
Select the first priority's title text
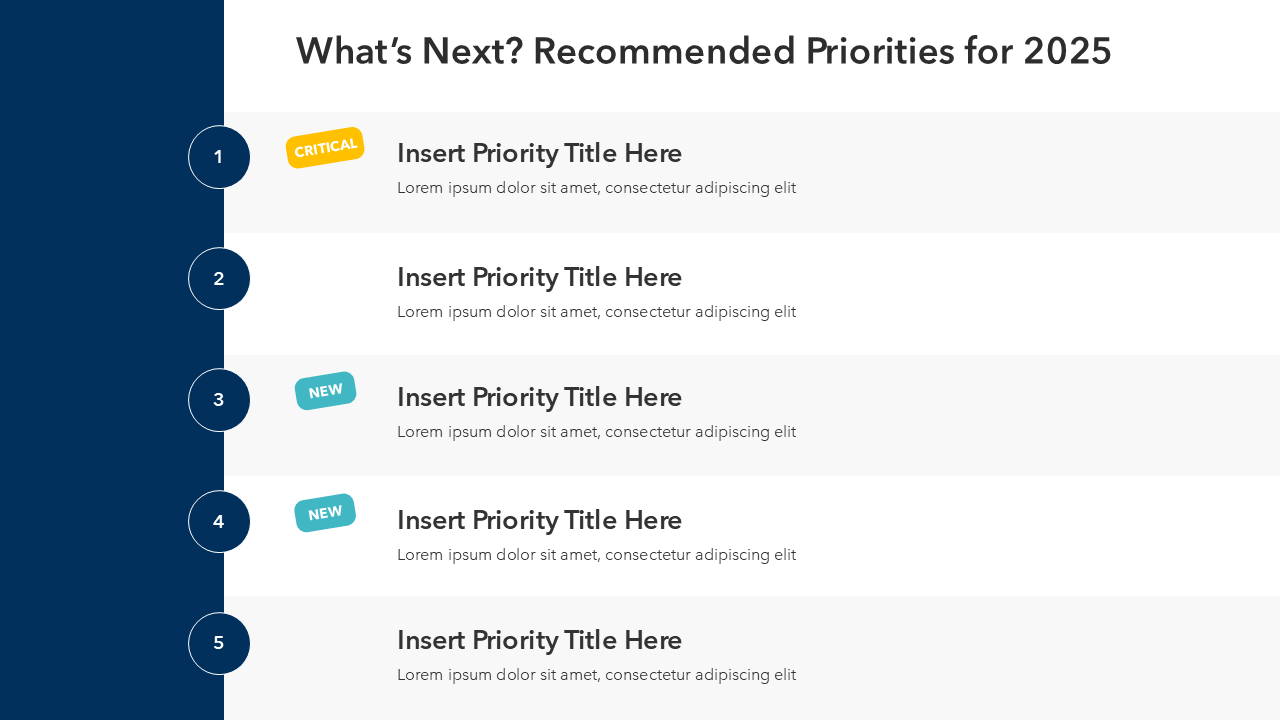(539, 153)
